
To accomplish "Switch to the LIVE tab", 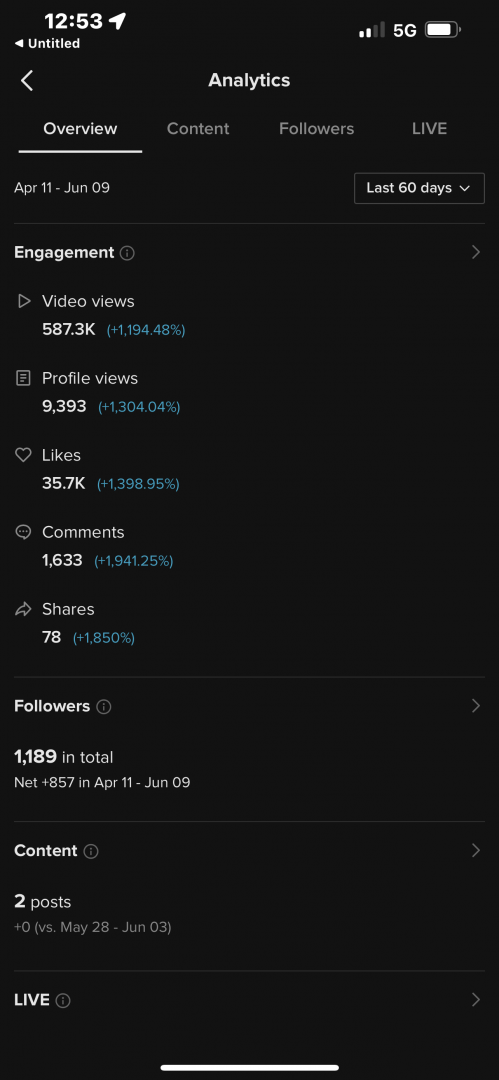I will click(x=429, y=129).
